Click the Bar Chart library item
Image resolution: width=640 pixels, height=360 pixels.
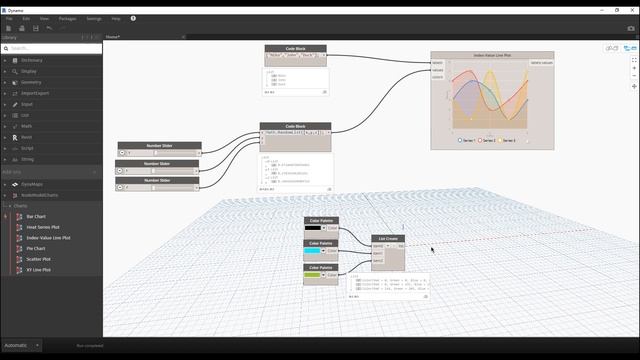click(x=36, y=217)
